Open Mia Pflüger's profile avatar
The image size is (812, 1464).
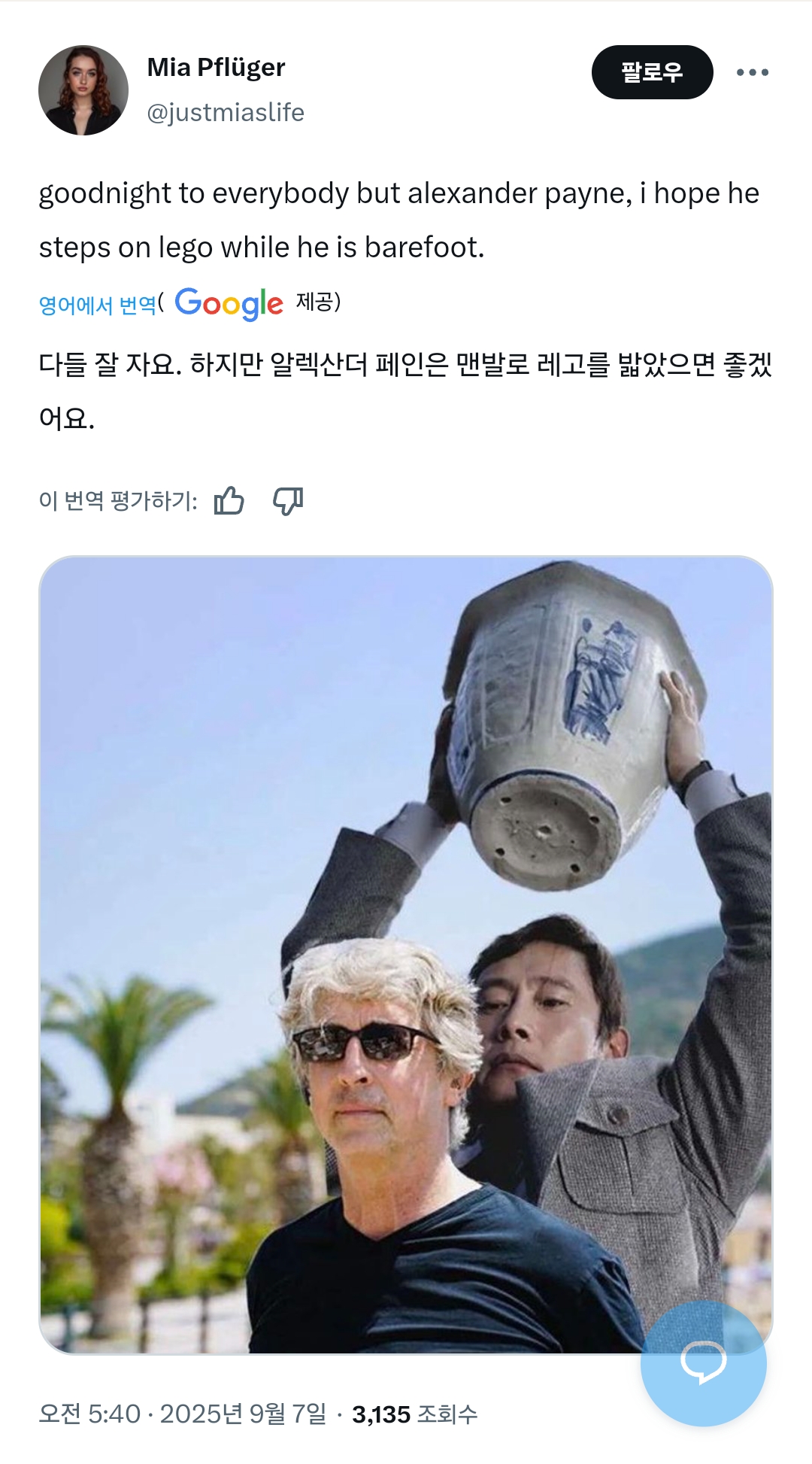coord(83,90)
